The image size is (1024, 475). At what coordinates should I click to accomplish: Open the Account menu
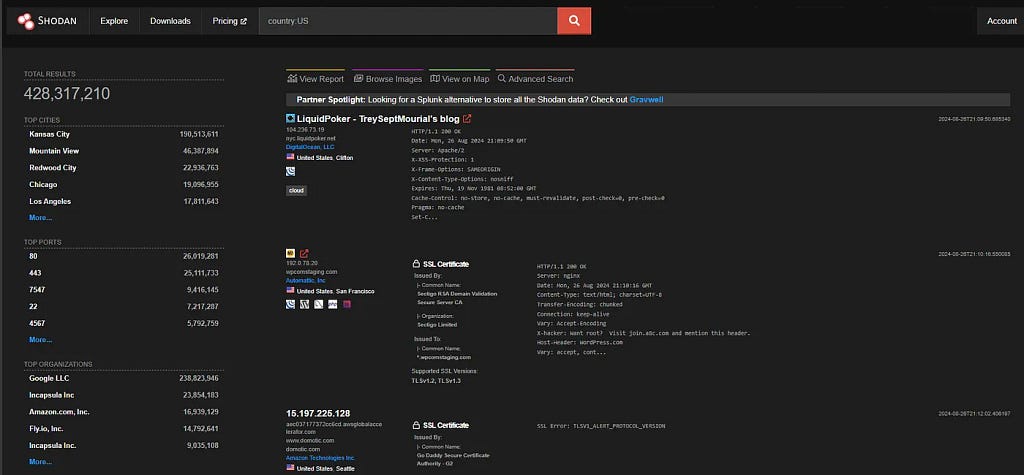tap(1001, 21)
